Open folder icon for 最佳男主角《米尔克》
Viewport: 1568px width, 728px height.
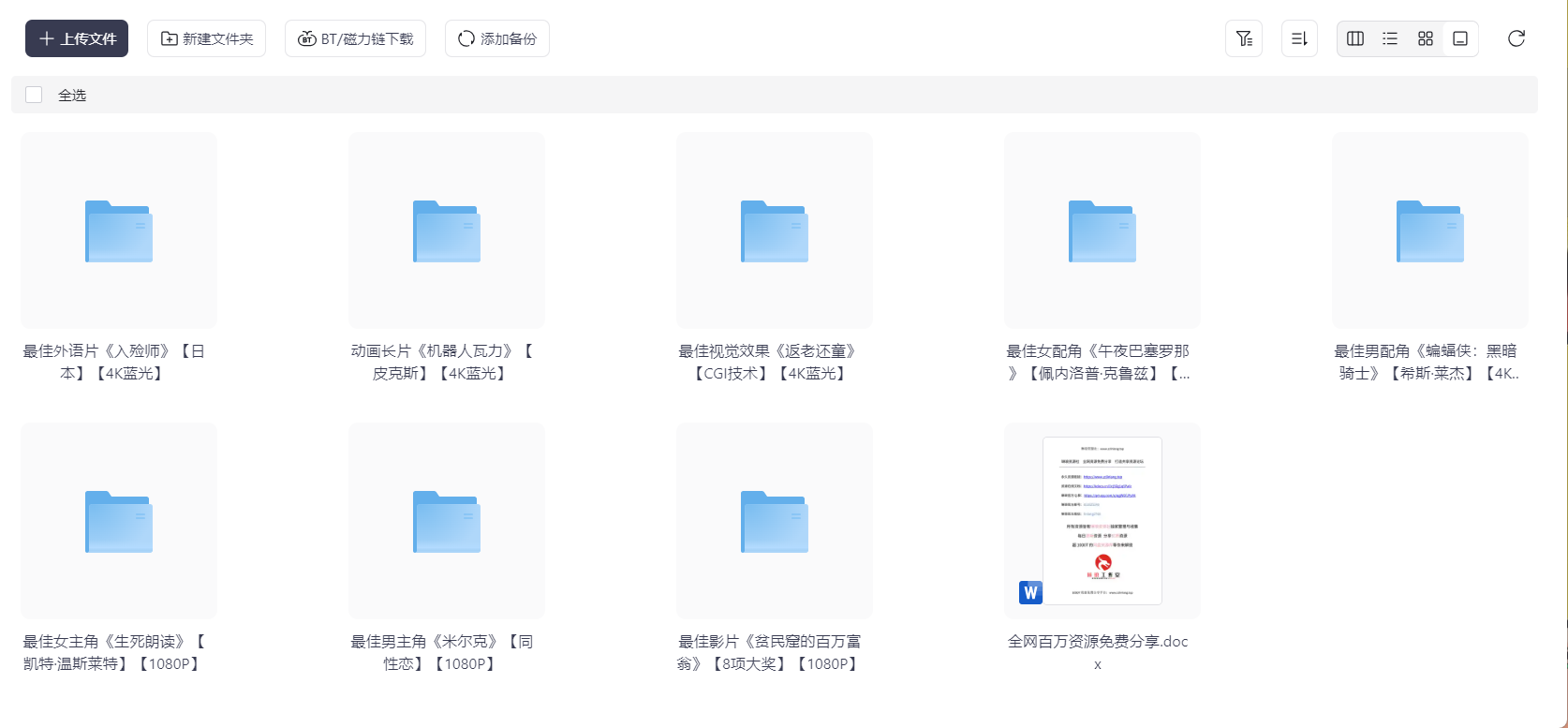(447, 521)
